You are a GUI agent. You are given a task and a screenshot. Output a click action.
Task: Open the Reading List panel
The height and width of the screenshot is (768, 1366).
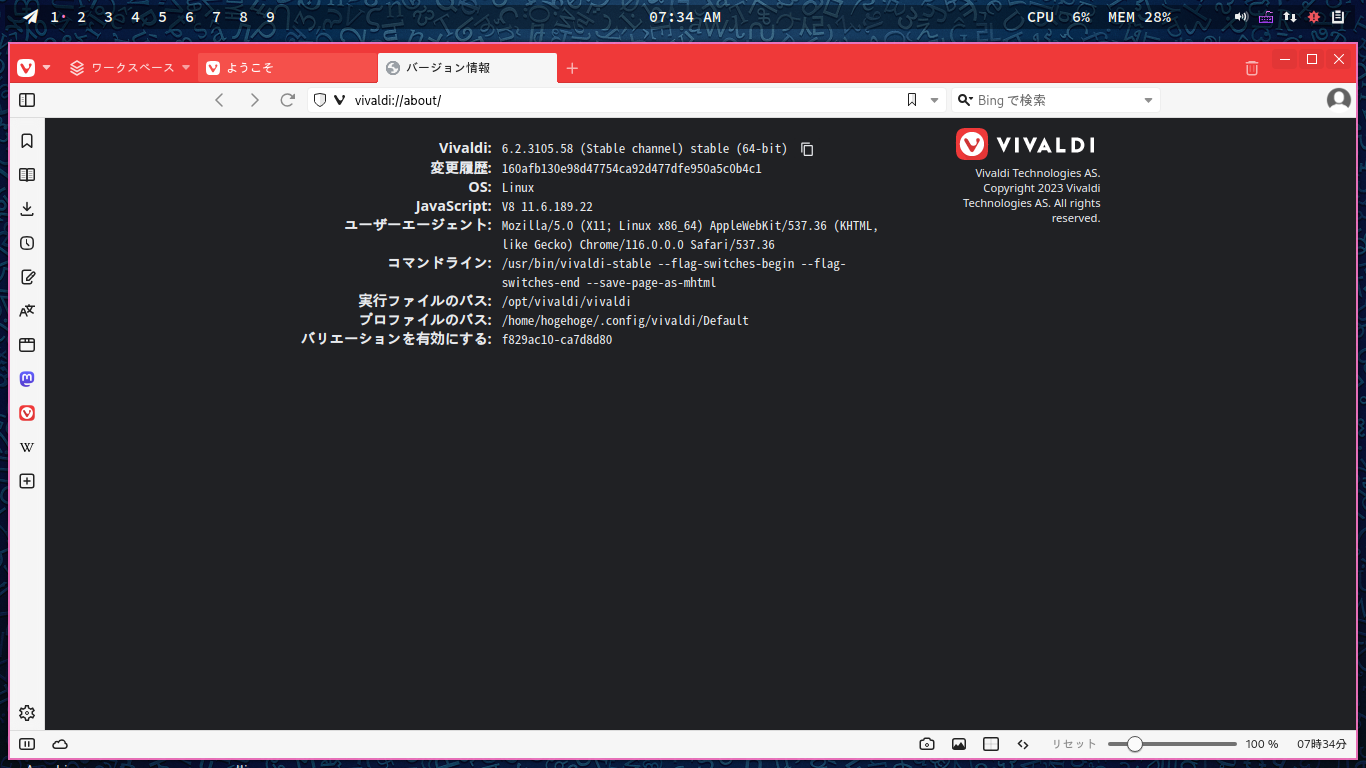(27, 175)
